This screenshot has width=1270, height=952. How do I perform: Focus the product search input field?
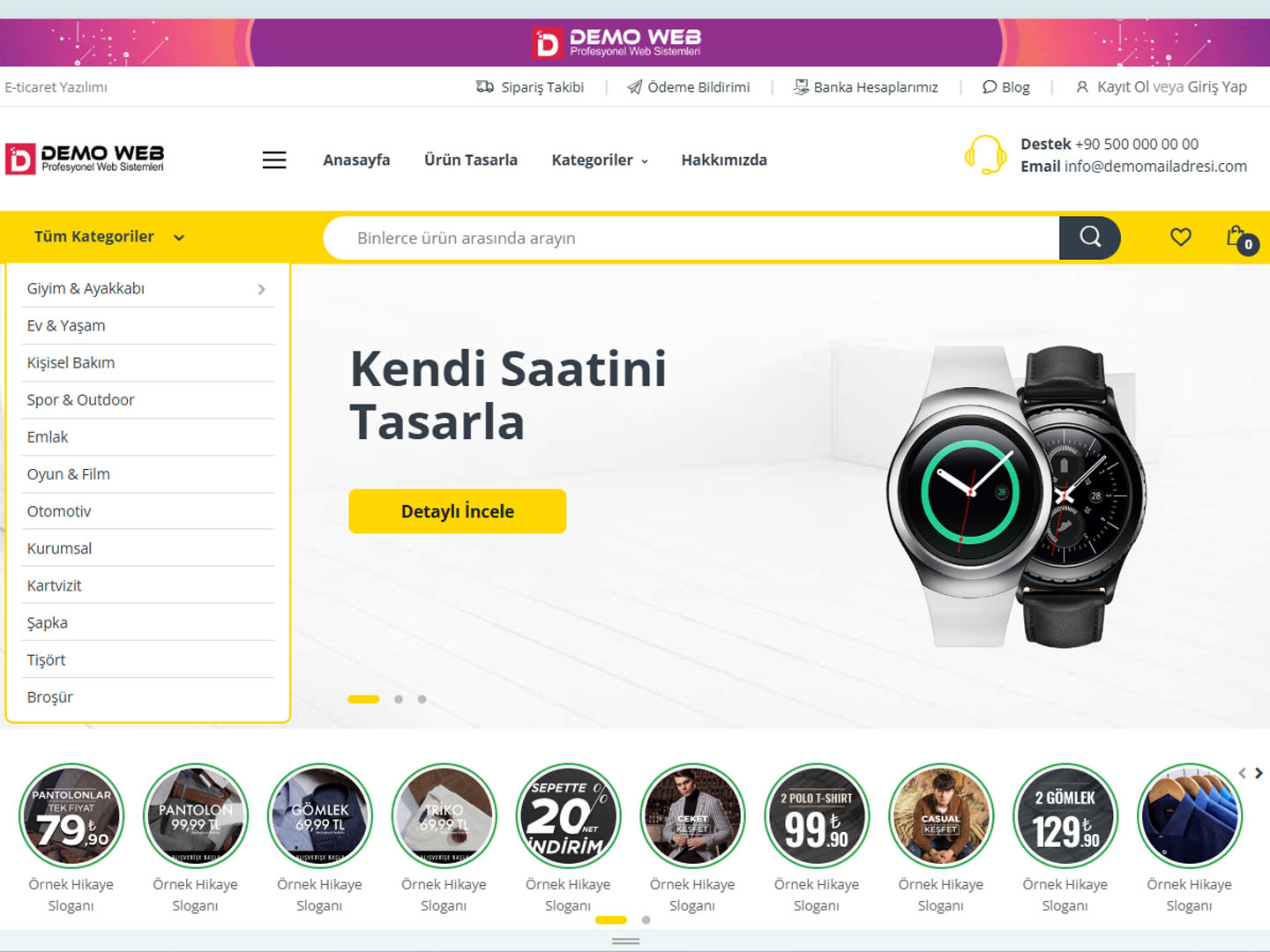(x=691, y=238)
